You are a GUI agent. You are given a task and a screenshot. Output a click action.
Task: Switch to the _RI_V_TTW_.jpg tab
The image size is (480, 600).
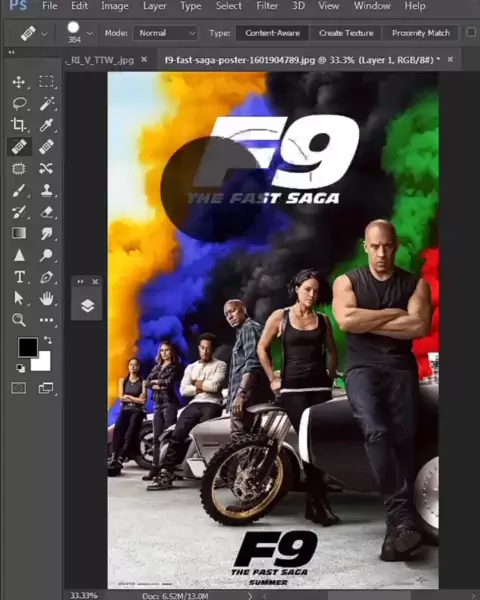[100, 60]
